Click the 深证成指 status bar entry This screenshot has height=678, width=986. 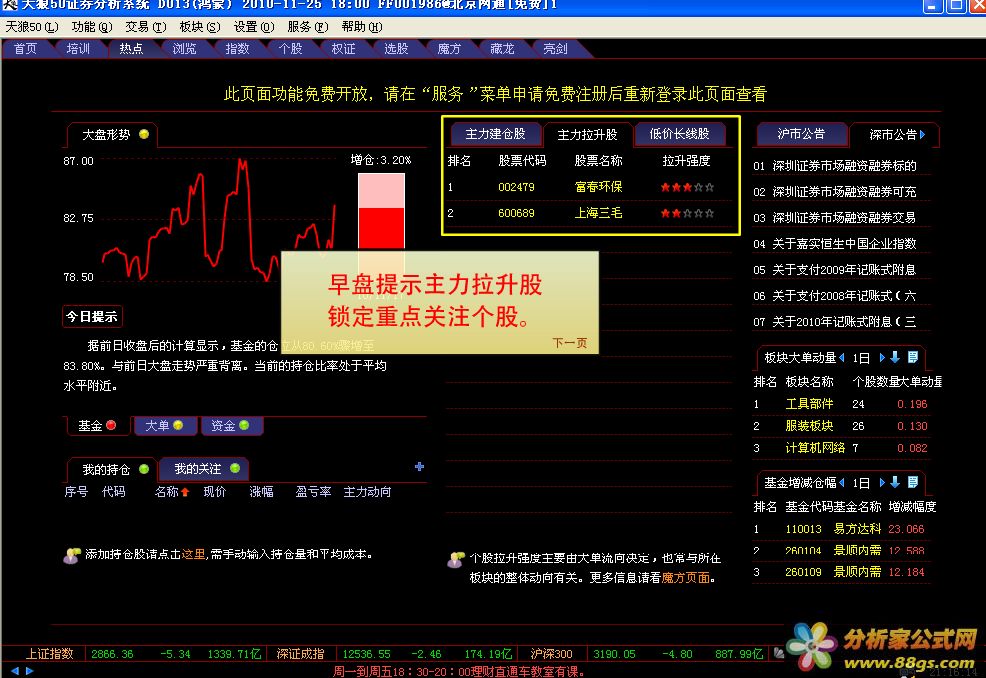click(x=300, y=654)
